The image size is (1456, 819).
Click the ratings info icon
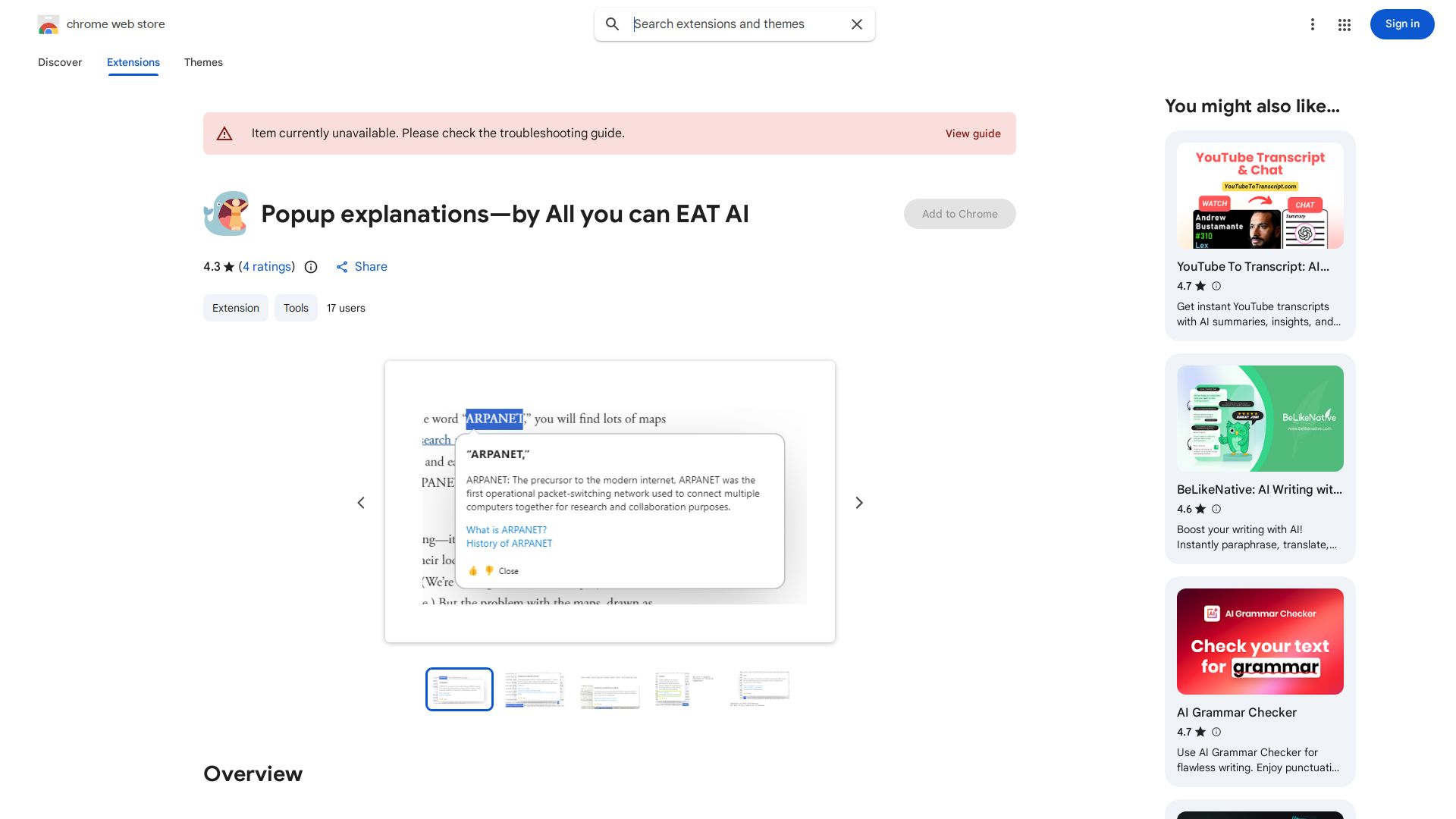pyautogui.click(x=311, y=267)
